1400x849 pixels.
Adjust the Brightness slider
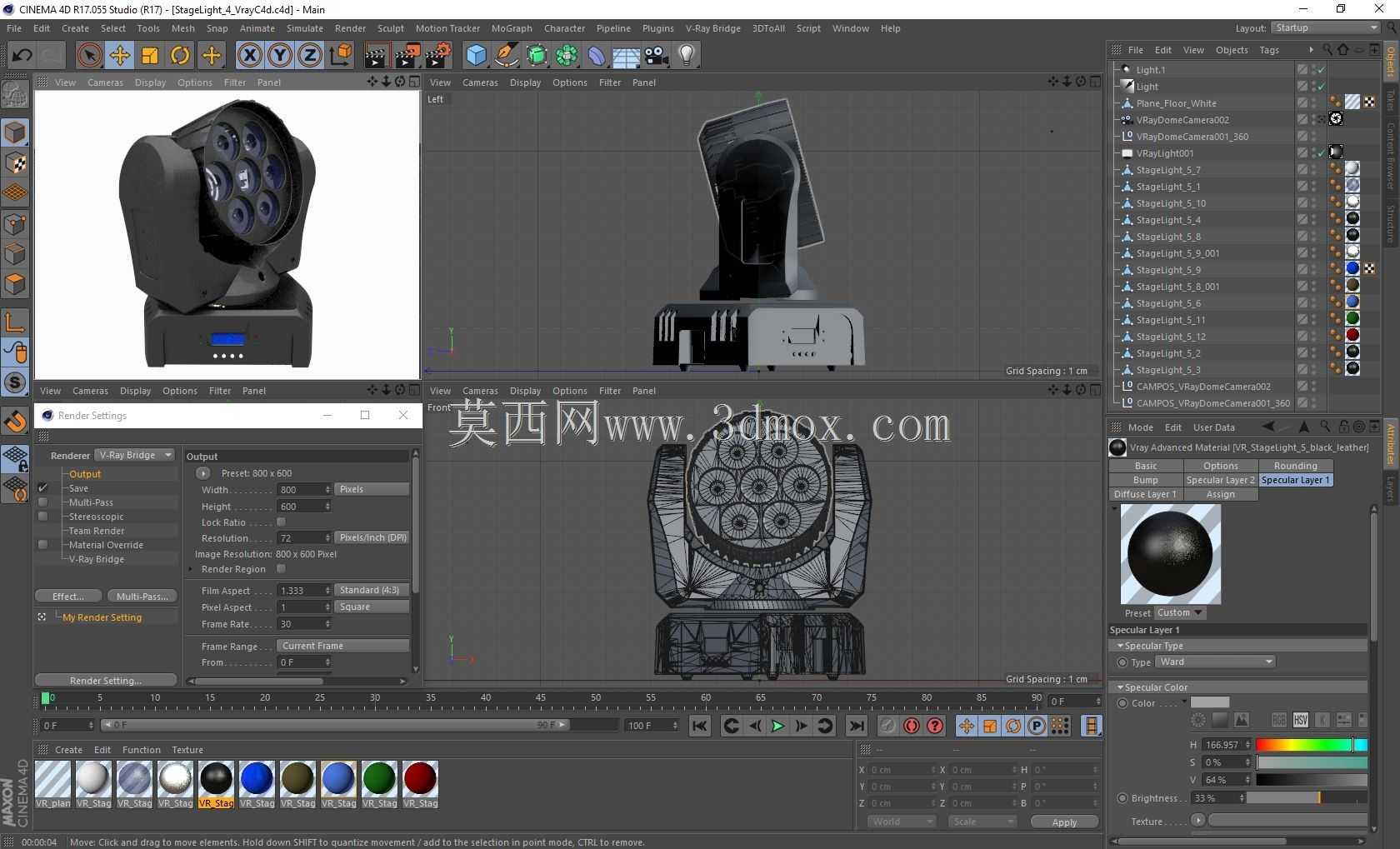(x=1307, y=798)
